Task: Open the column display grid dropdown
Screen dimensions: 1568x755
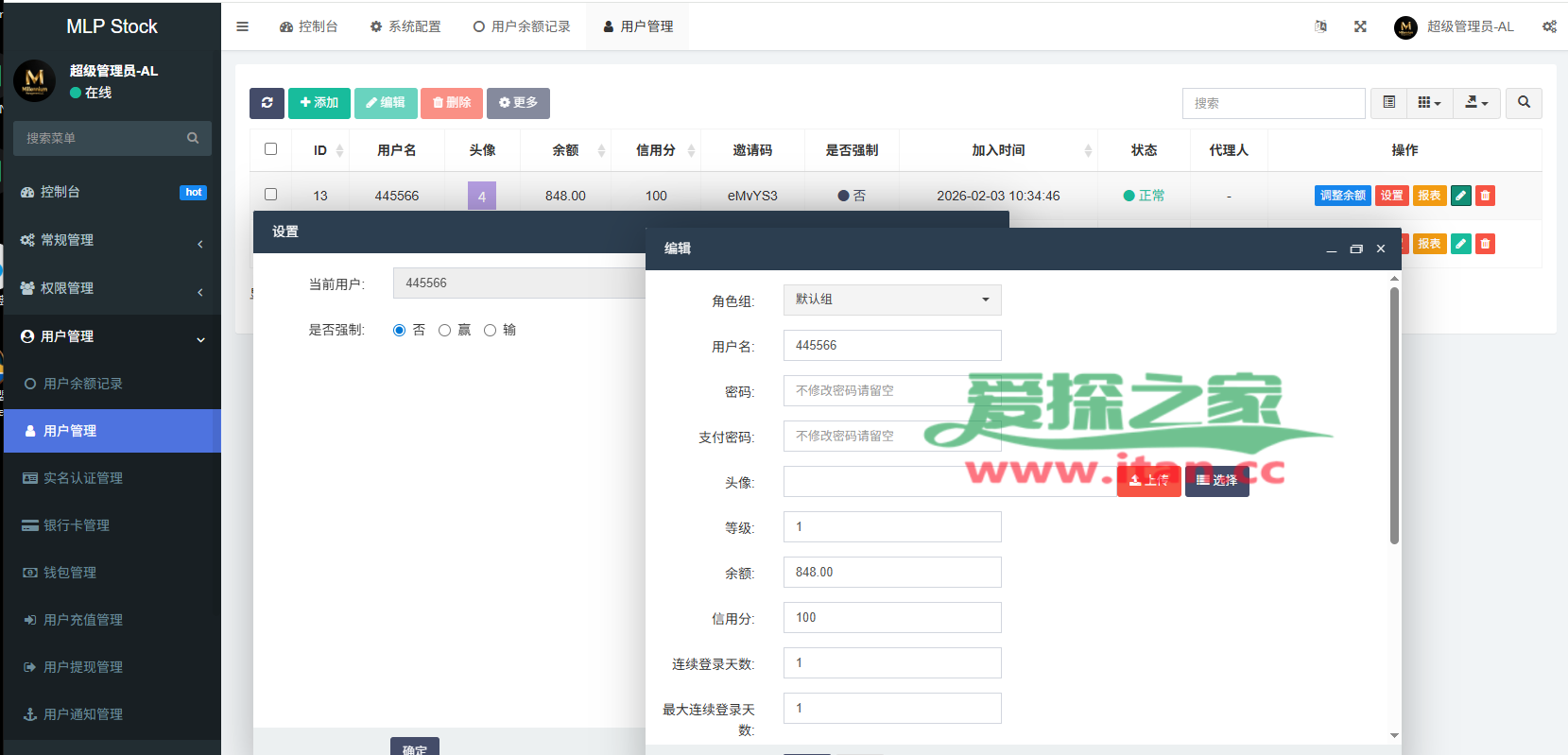Action: coord(1429,103)
